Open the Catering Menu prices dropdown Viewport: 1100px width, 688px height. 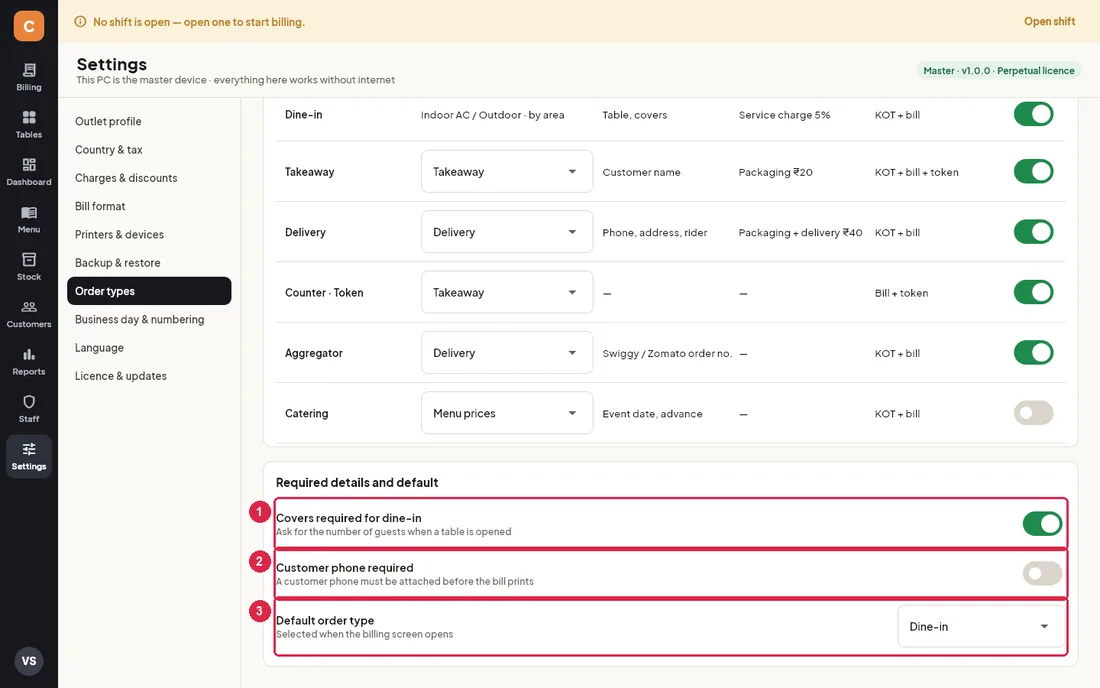coord(507,413)
